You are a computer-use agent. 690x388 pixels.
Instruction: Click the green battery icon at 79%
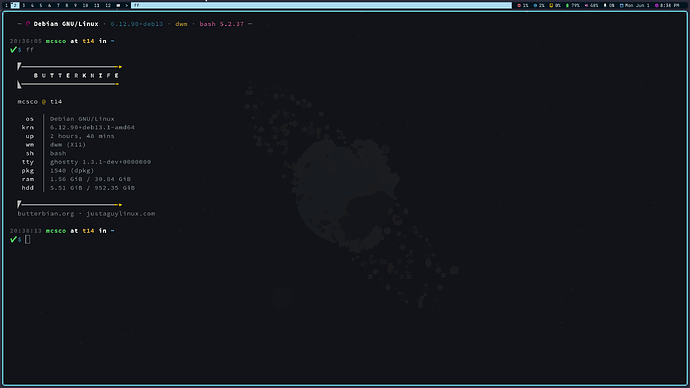pos(567,5)
